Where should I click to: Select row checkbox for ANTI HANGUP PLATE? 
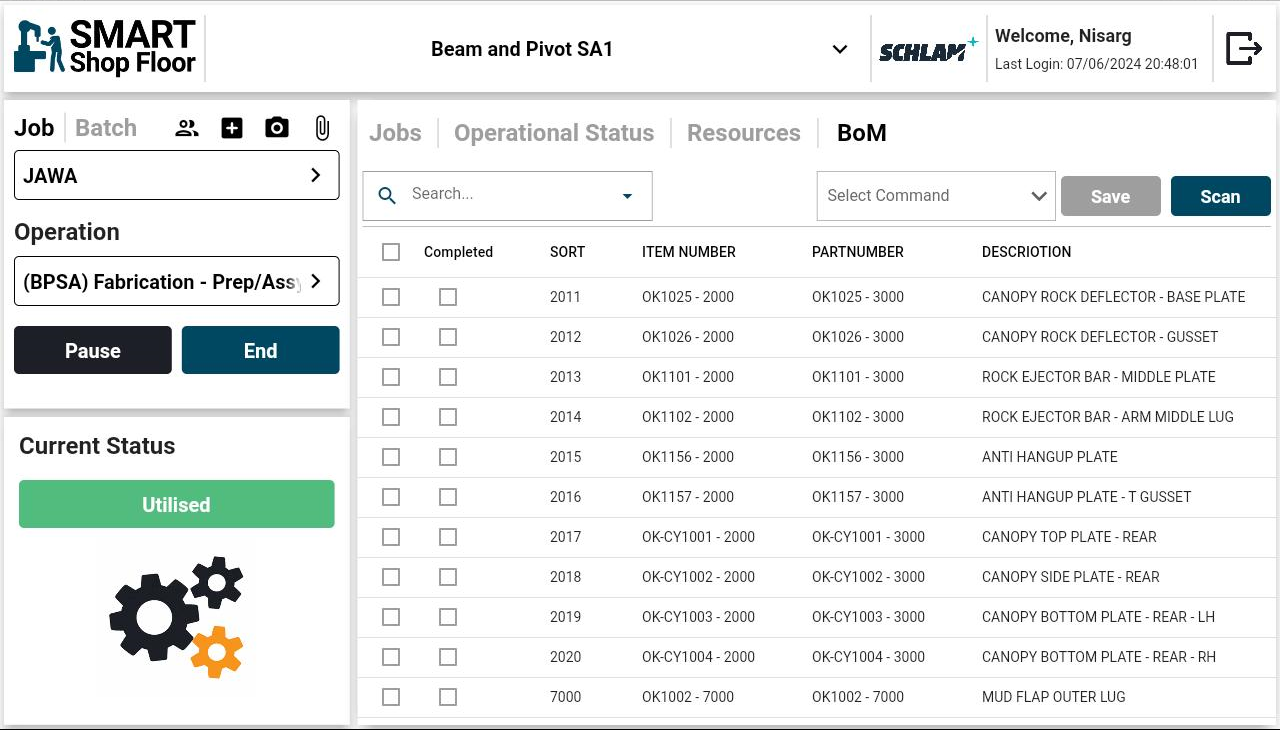coord(391,457)
